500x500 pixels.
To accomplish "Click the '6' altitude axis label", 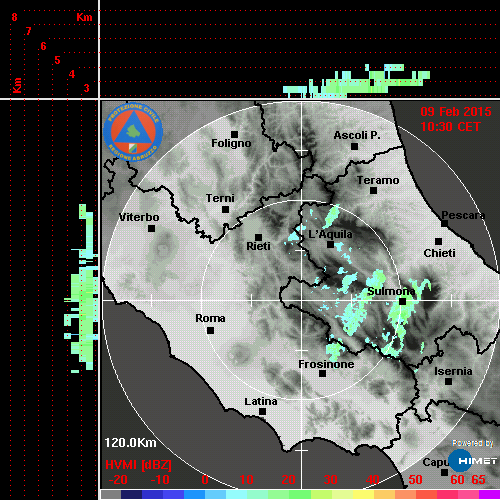I will (43, 46).
